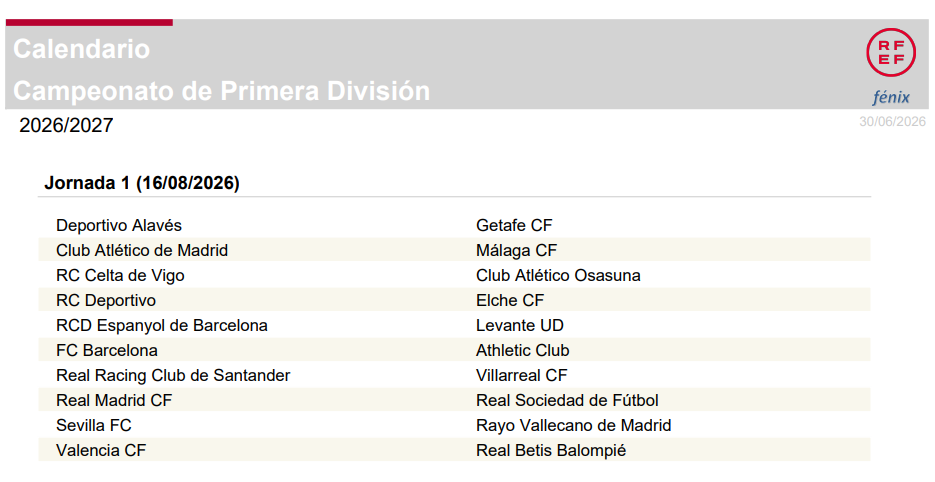
Task: Click FC Barcelona in fixture list
Action: [107, 351]
